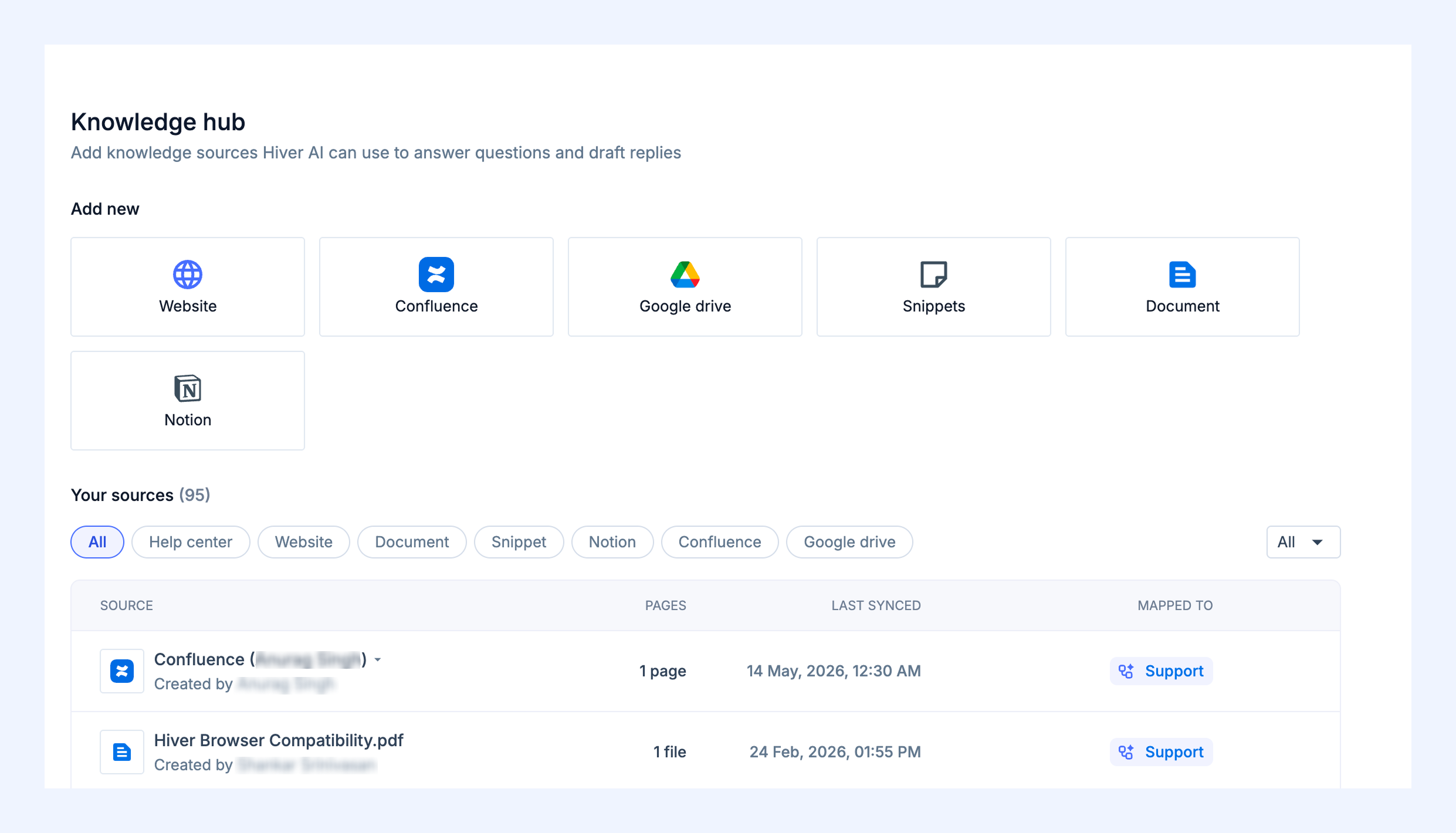Click the Confluence logo icon in Add new
This screenshot has width=1456, height=833.
point(436,275)
